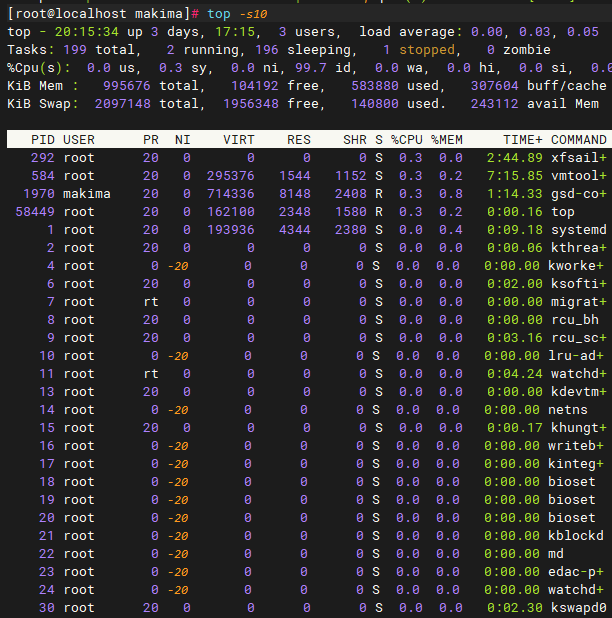
Task: Click the user makima in PID 1970 row
Action: (87, 194)
